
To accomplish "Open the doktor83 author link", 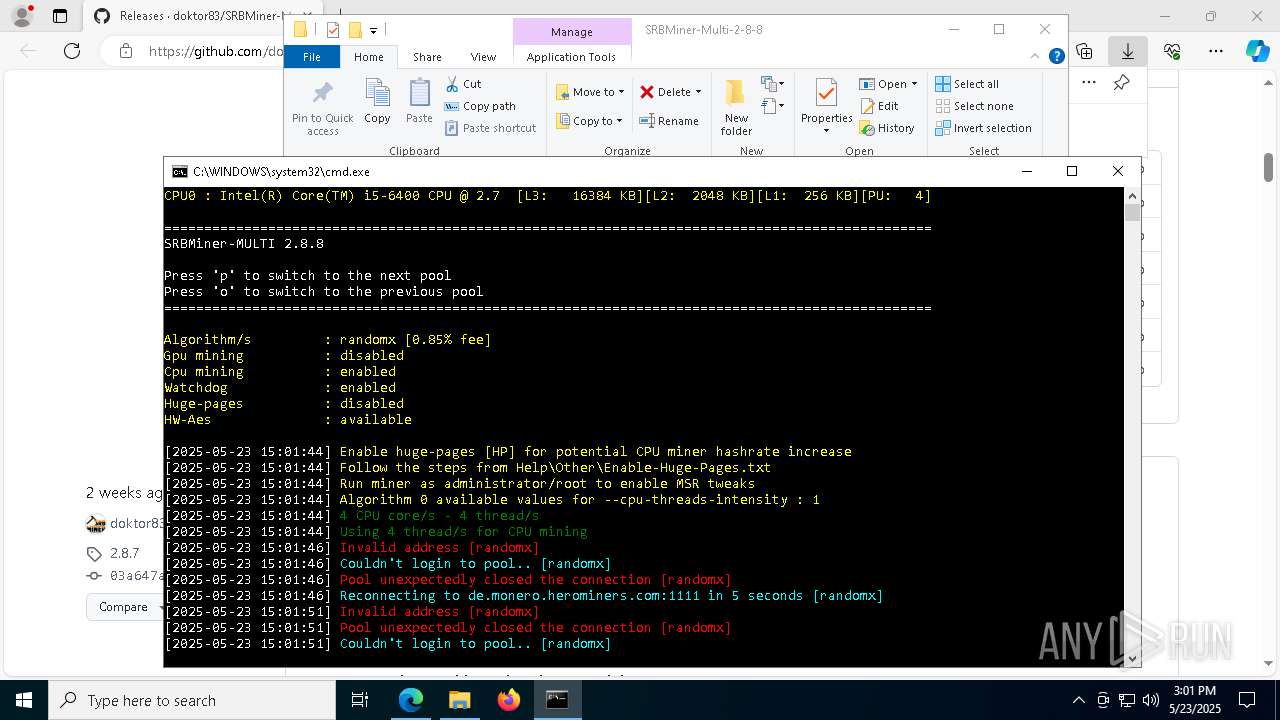I will tap(137, 523).
